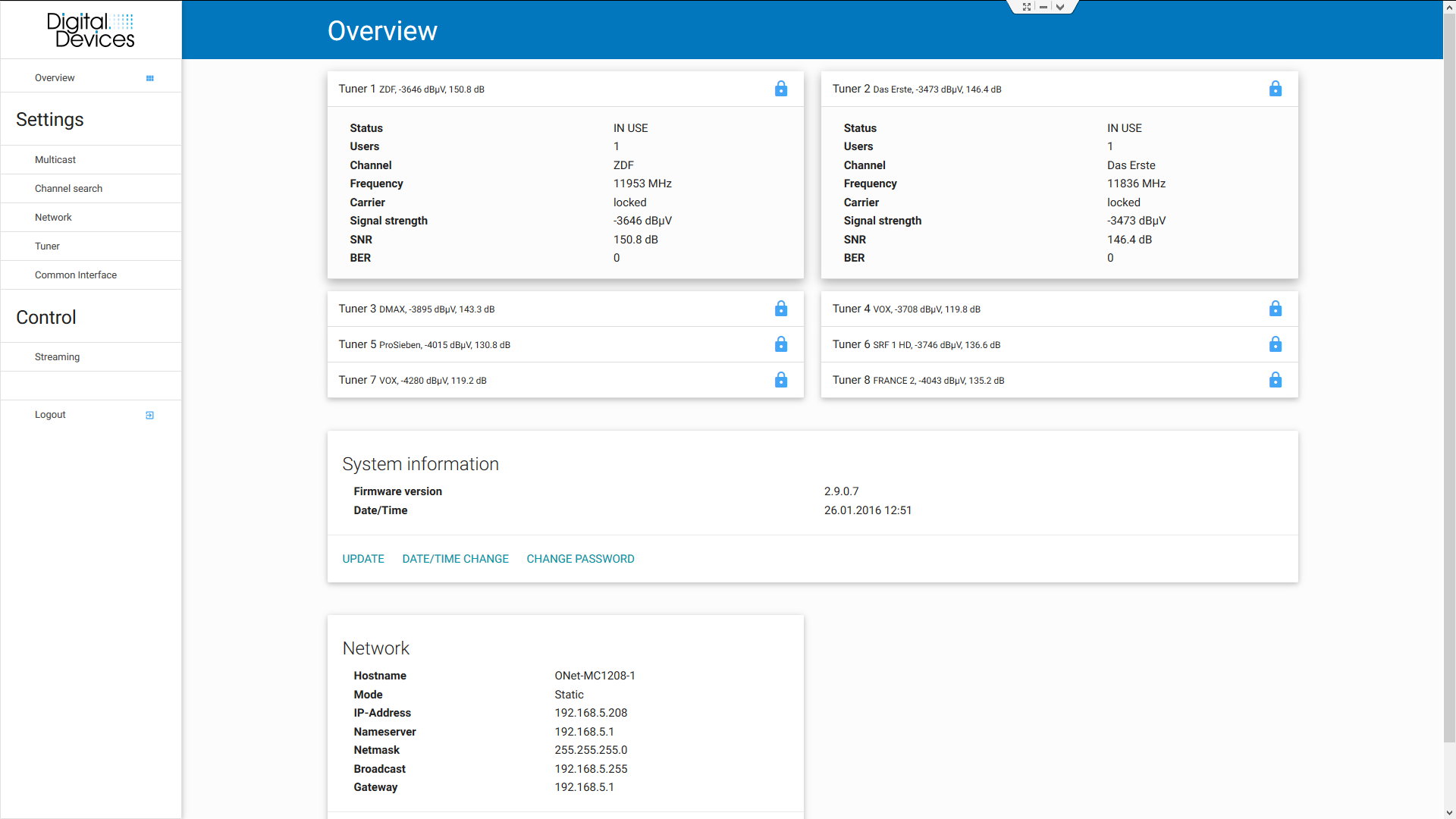
Task: Open the Common Interface settings page
Action: (76, 275)
